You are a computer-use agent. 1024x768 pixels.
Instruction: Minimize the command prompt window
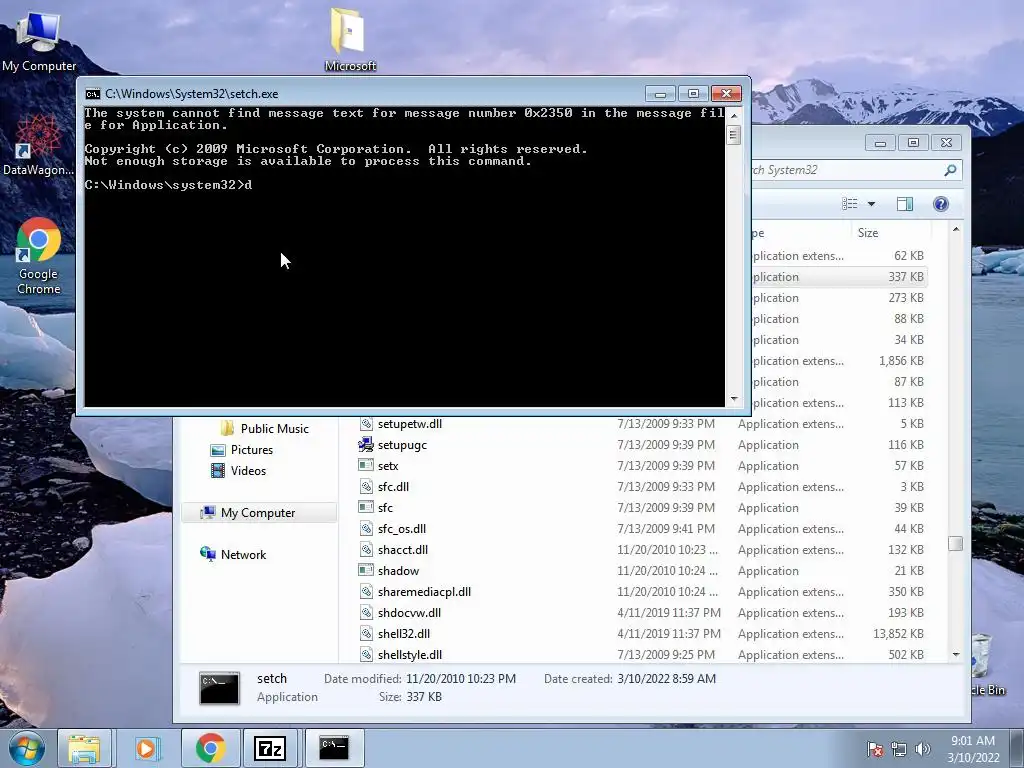pos(660,94)
